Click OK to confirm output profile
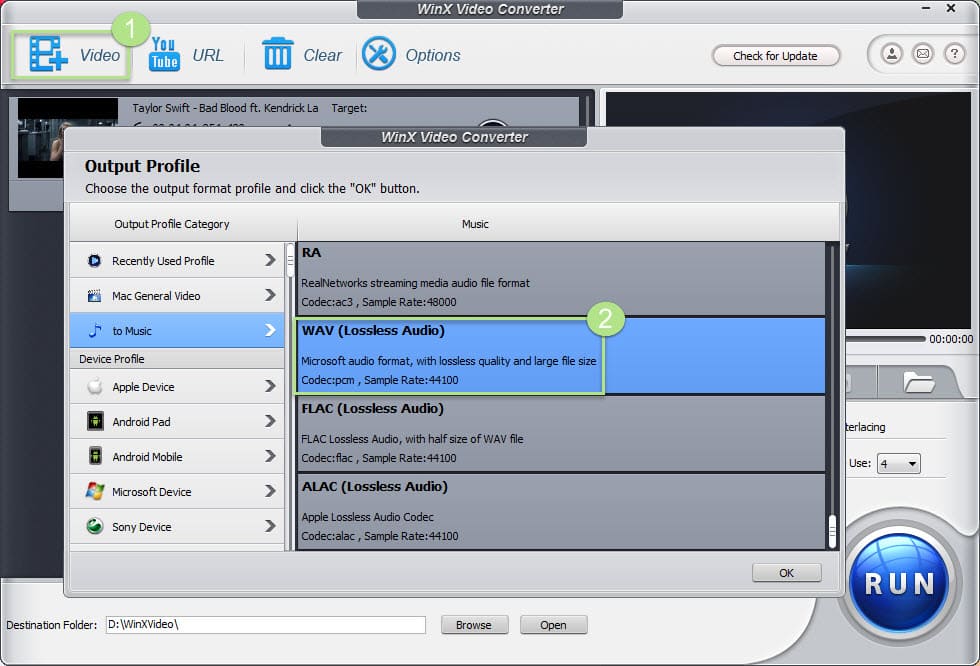 click(786, 572)
